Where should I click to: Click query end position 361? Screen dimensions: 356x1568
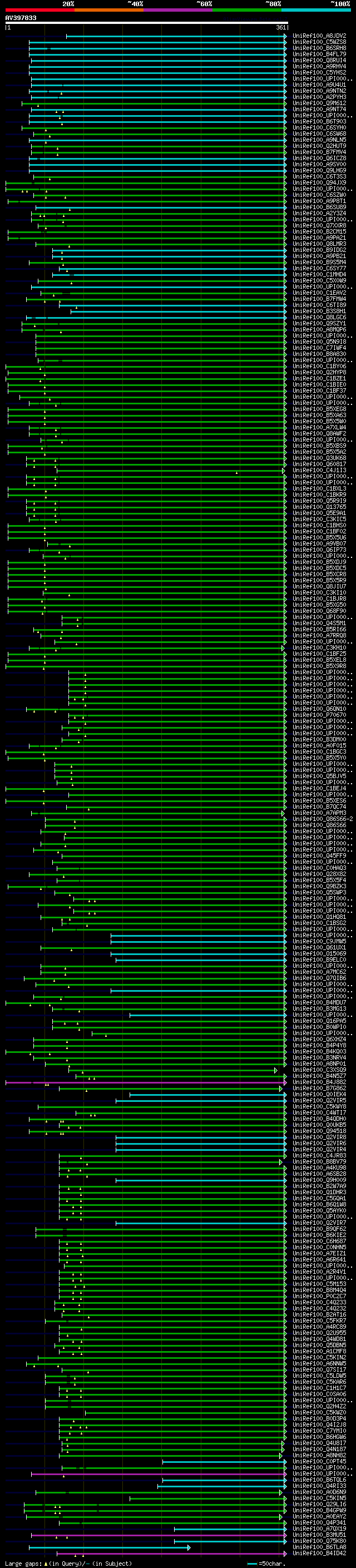pyautogui.click(x=281, y=27)
